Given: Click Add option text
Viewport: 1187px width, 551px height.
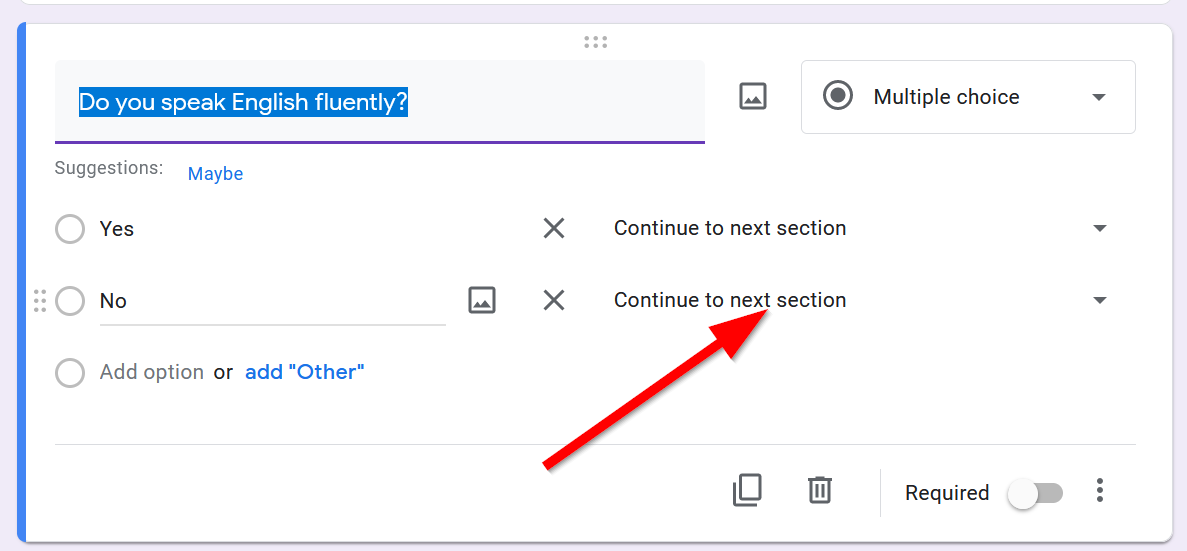Looking at the screenshot, I should [152, 372].
